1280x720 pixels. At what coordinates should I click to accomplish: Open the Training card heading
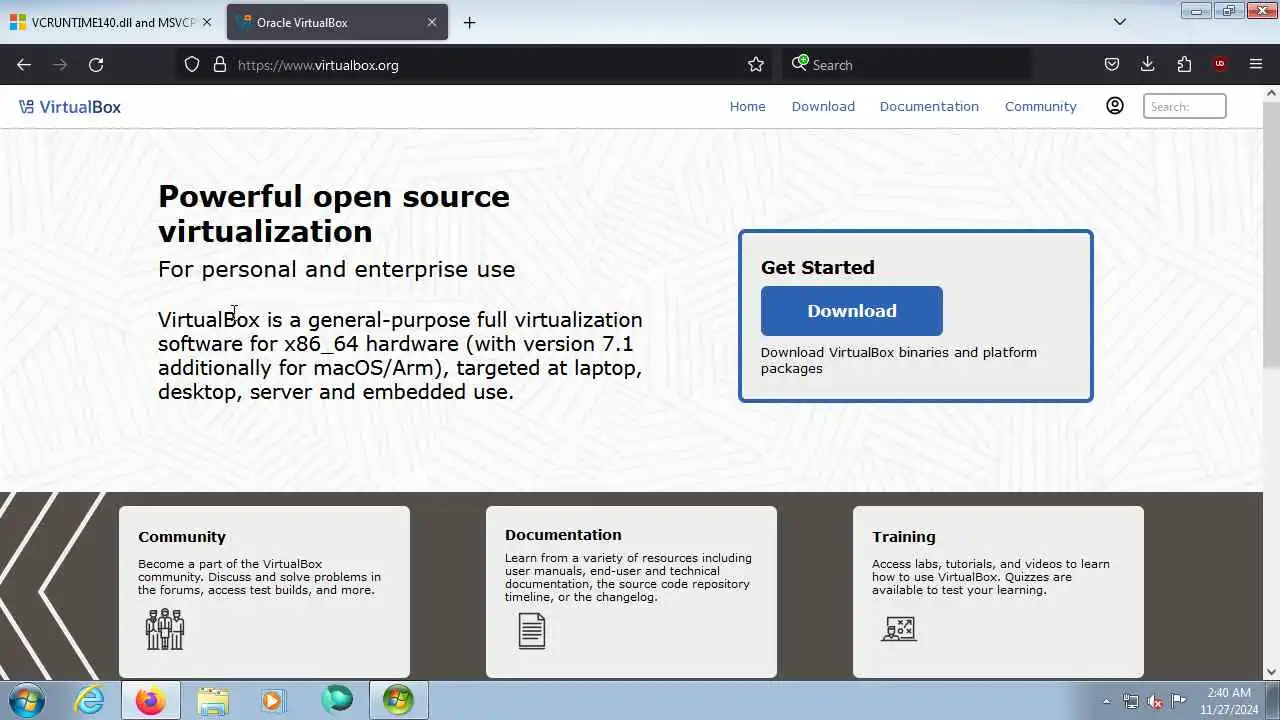903,537
